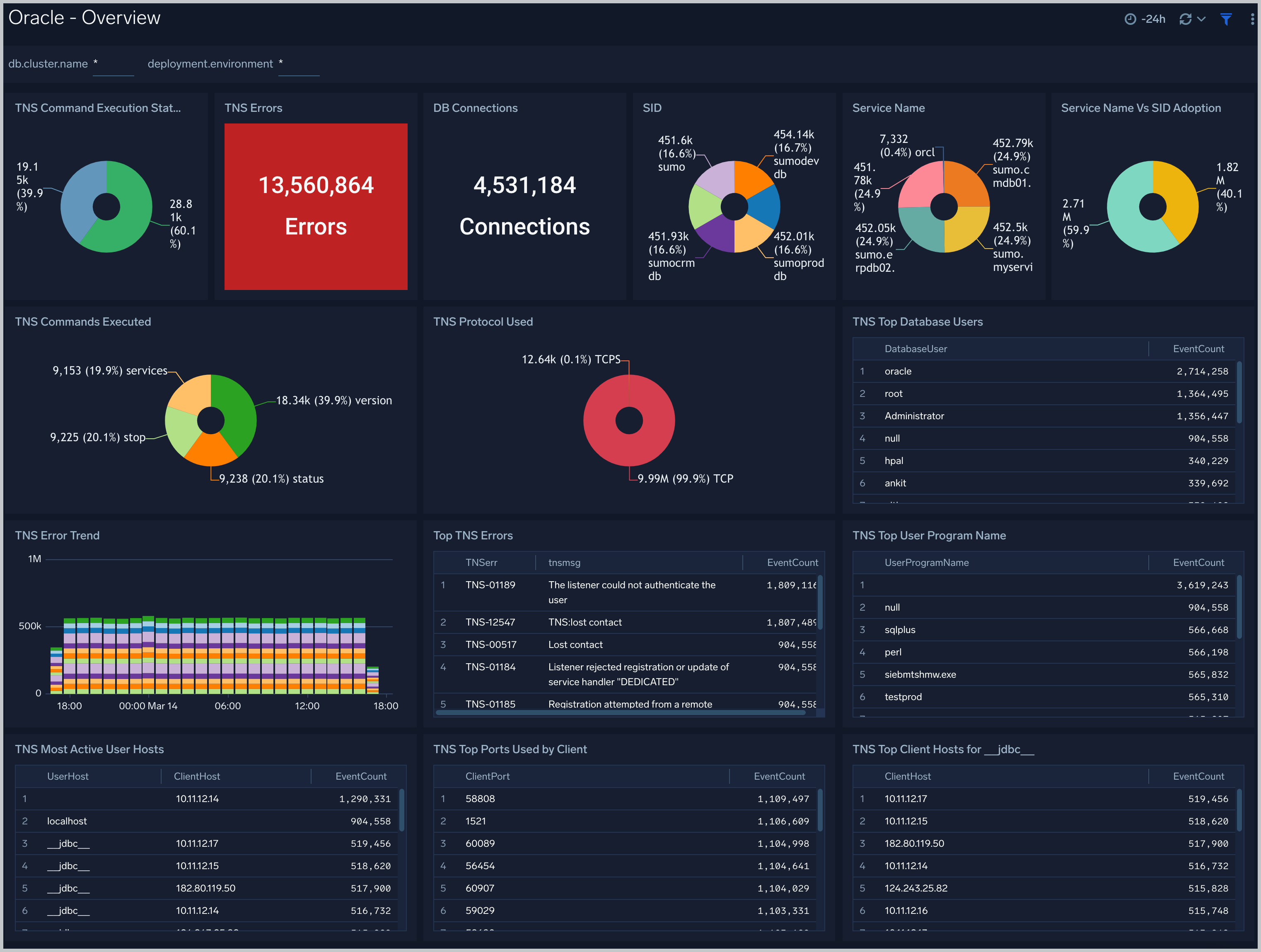Select the siebmtshmw.exe program row
This screenshot has height=952, width=1261.
pyautogui.click(x=1044, y=674)
